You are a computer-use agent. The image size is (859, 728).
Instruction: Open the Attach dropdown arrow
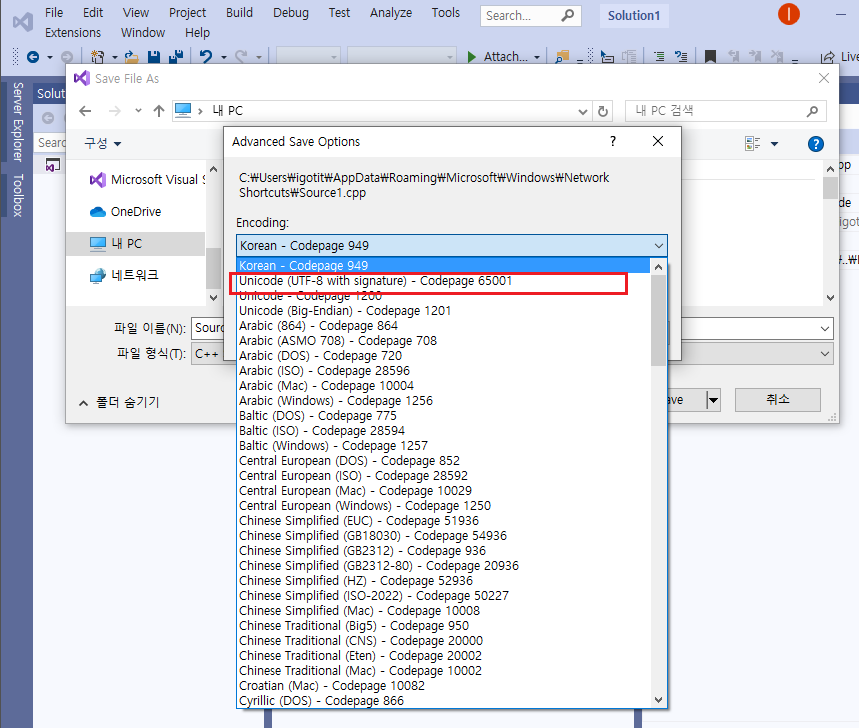537,57
